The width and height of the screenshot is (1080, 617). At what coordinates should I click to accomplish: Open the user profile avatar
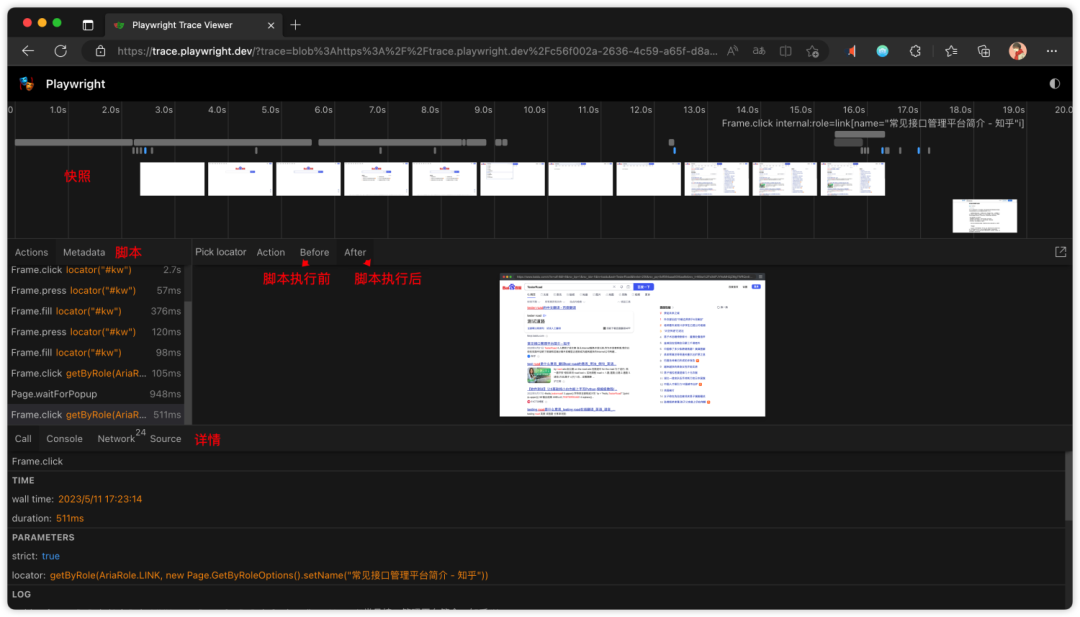1017,51
